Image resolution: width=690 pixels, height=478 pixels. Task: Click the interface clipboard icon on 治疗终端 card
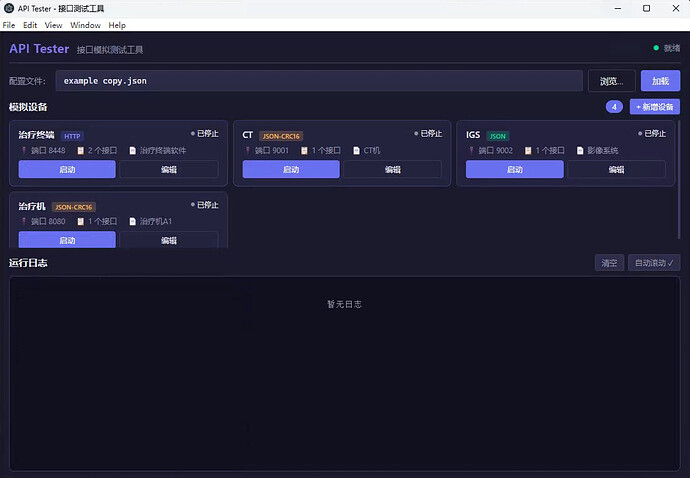pos(81,151)
